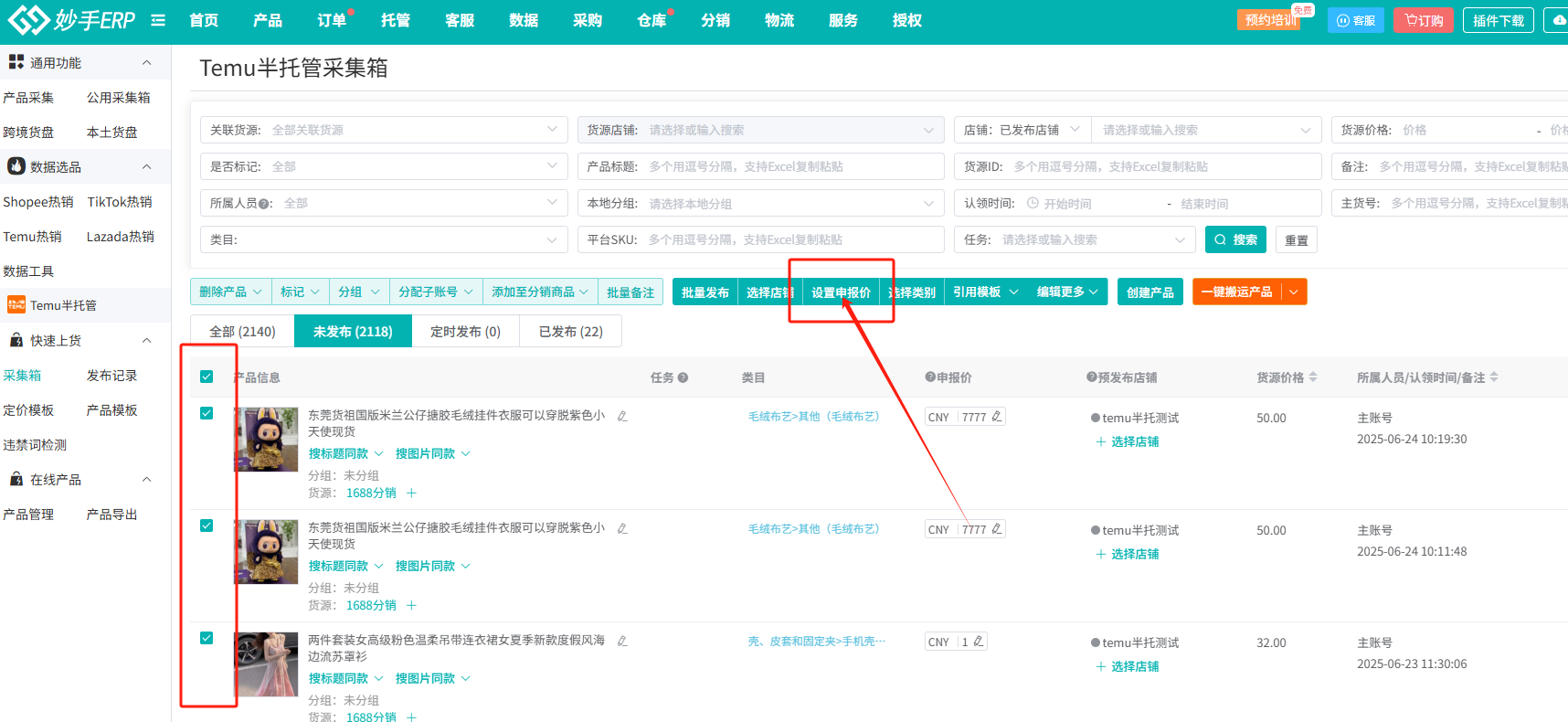This screenshot has height=722, width=1568.
Task: Click the cloud download icon in top bar
Action: pyautogui.click(x=1559, y=20)
